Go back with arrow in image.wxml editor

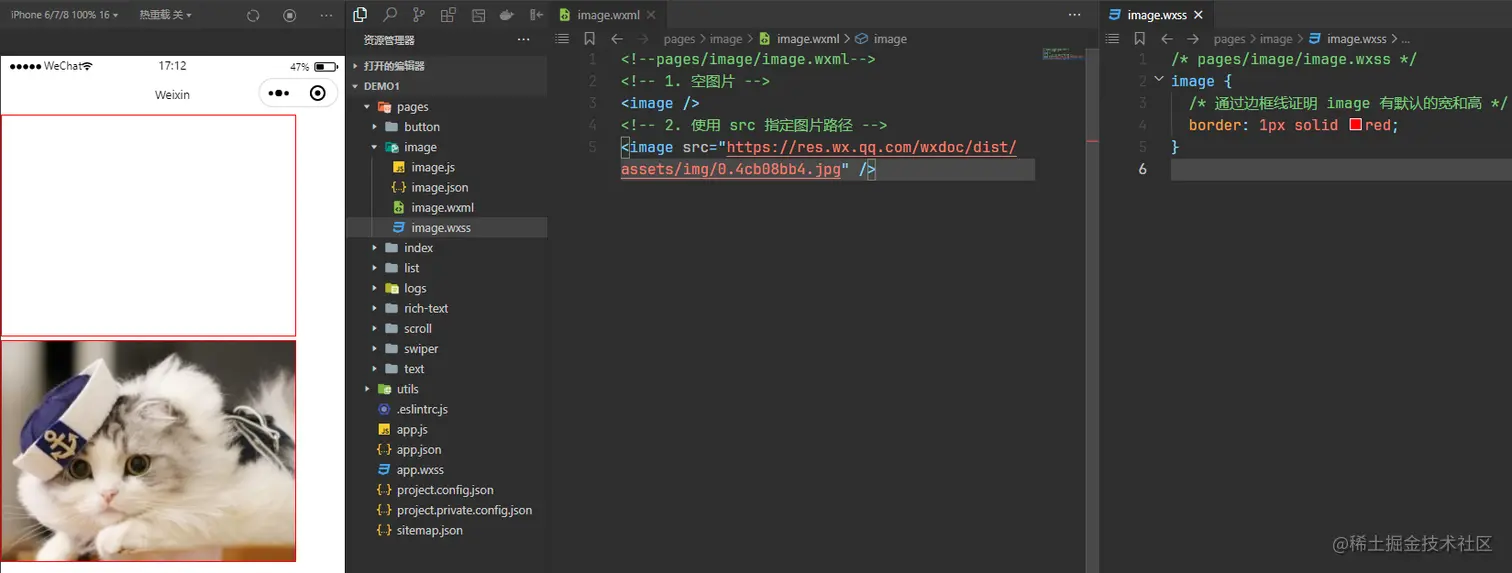point(617,39)
